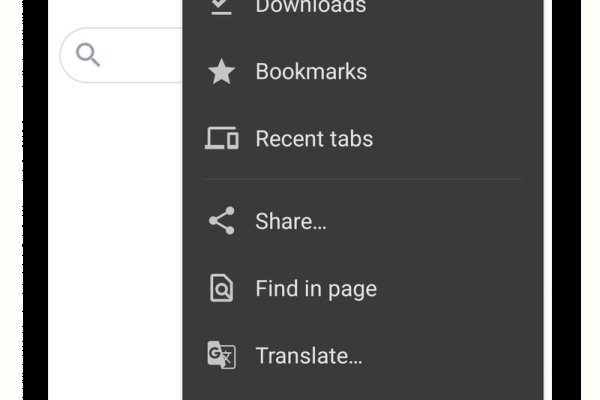Tap the white page area below the search box
This screenshot has width=600, height=400.
point(115,250)
